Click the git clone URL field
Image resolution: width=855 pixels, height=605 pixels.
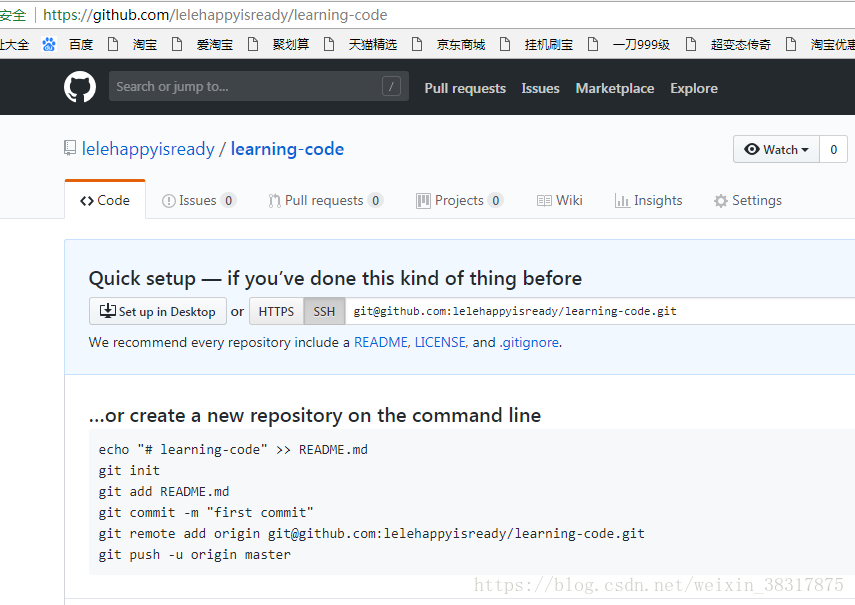pyautogui.click(x=600, y=311)
